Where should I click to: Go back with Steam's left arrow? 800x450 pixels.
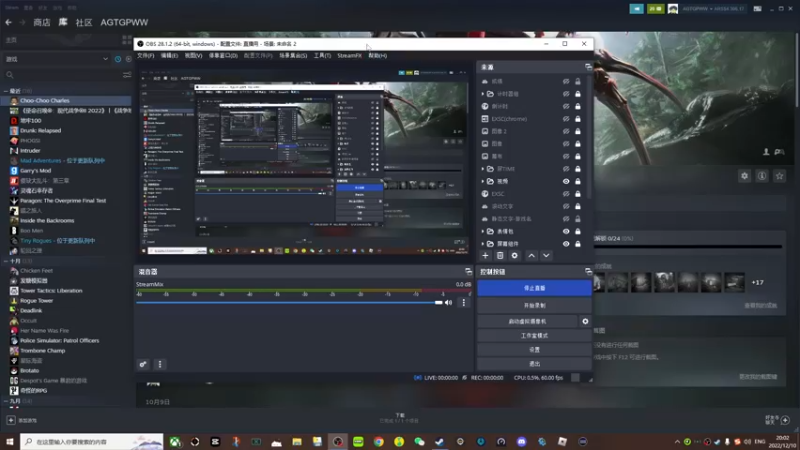coord(8,22)
